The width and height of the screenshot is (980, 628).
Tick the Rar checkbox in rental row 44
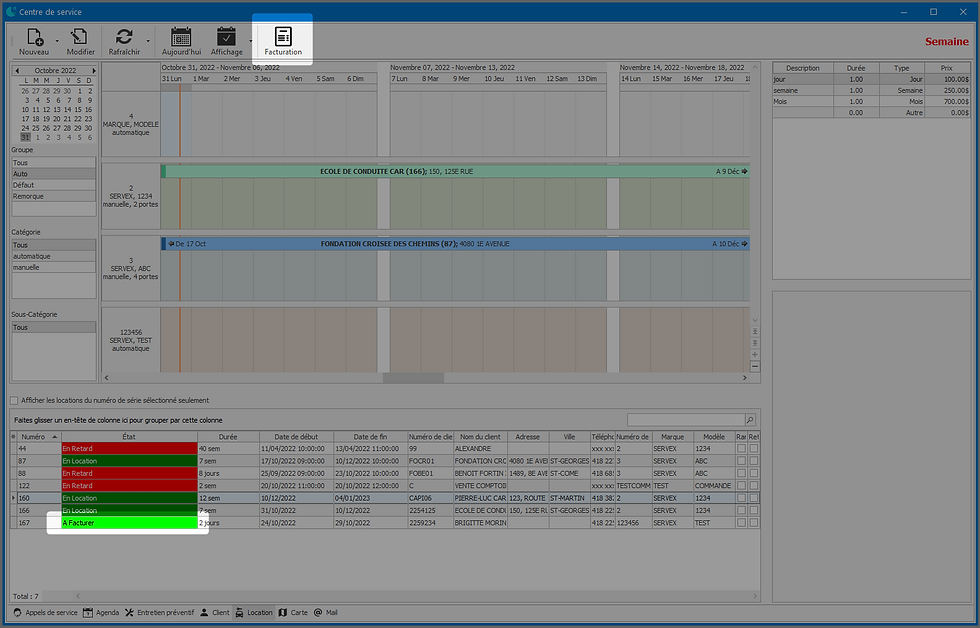(741, 448)
